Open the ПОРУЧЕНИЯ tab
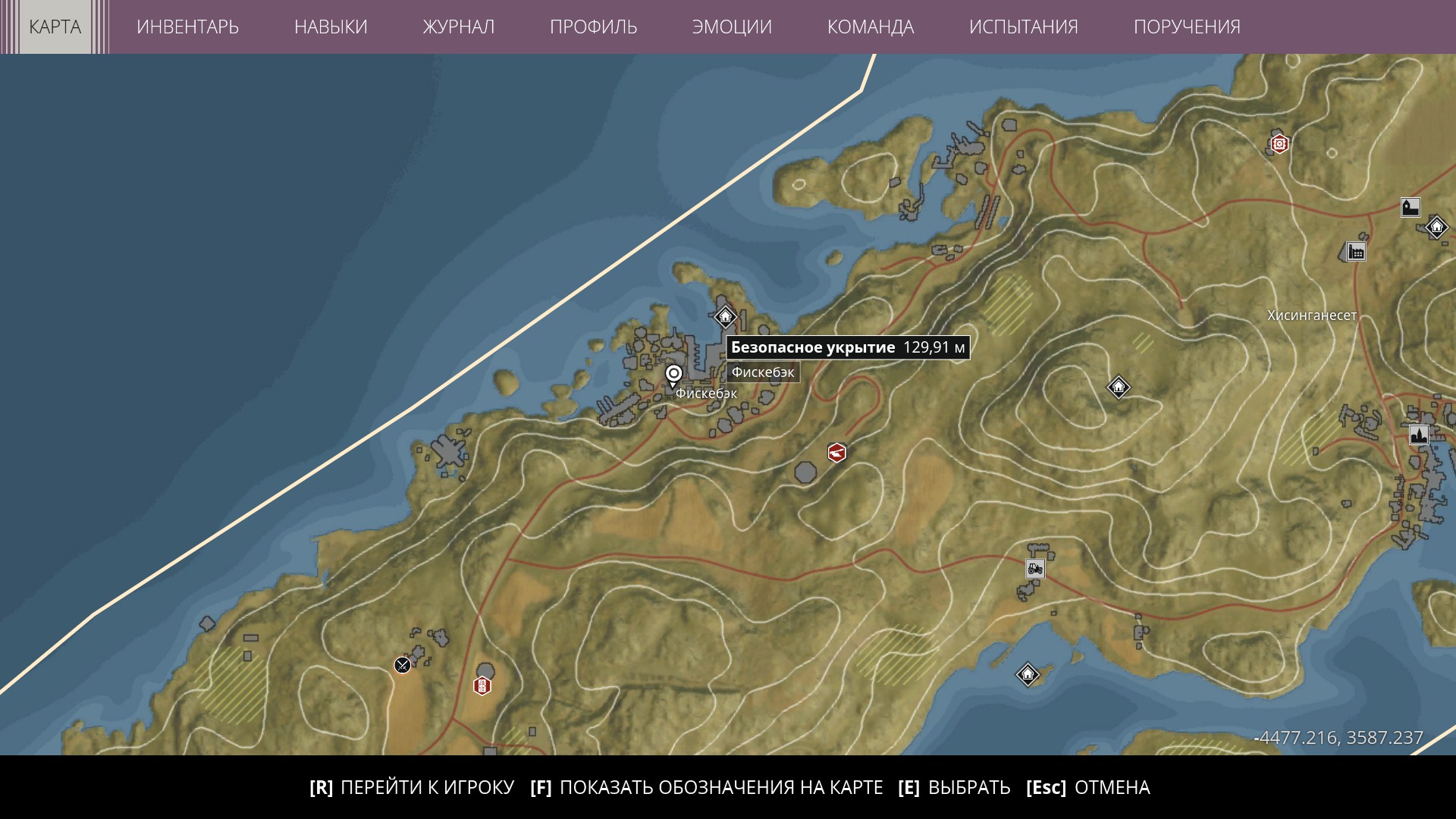Screen dimensions: 1456x819 1187,27
